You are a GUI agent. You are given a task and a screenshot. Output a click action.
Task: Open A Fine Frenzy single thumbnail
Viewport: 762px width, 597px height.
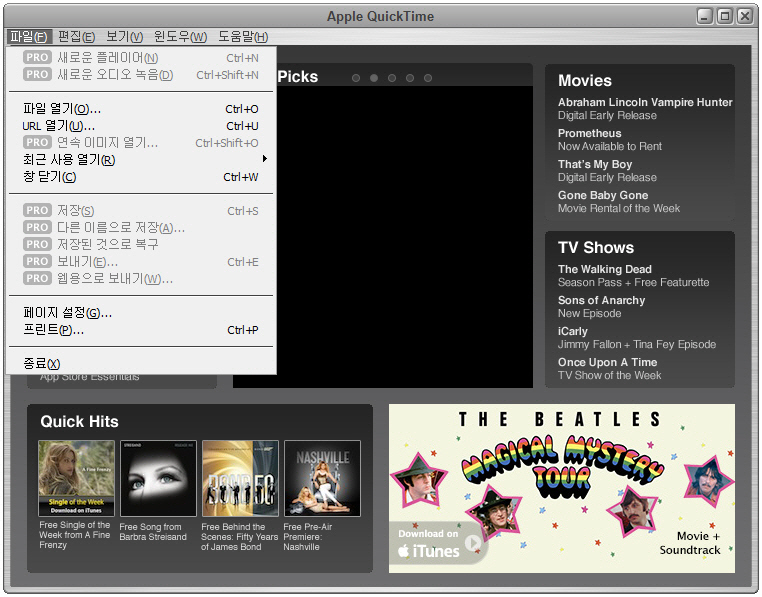(x=76, y=478)
